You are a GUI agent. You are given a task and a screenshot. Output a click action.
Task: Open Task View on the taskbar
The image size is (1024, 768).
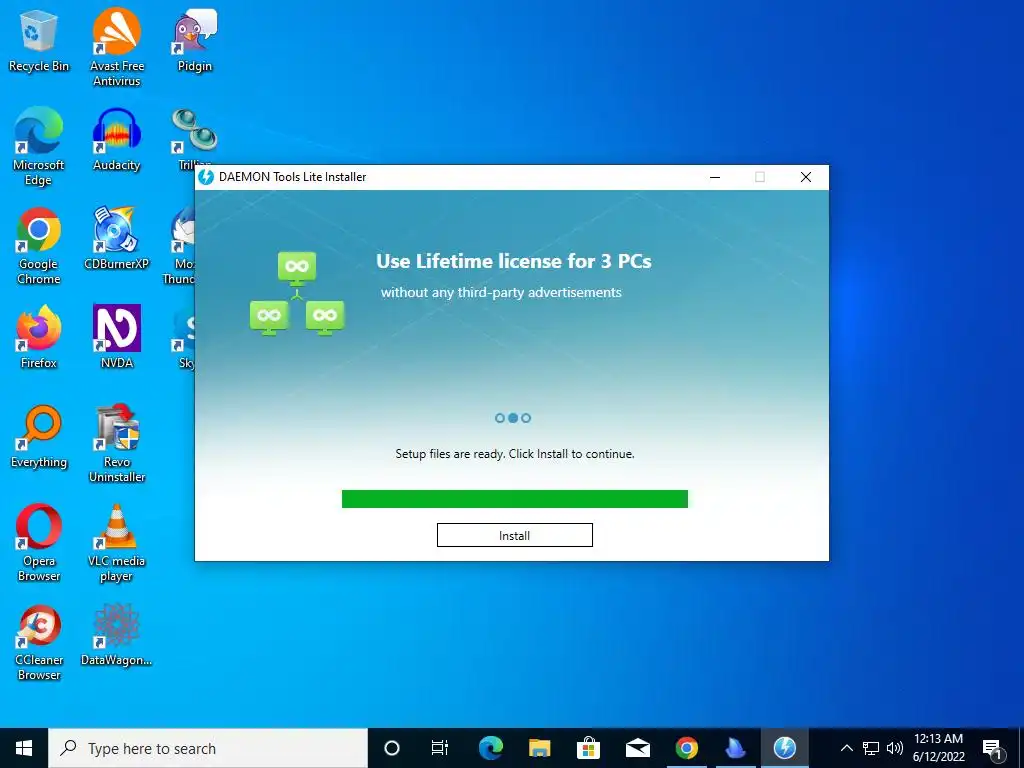point(440,748)
